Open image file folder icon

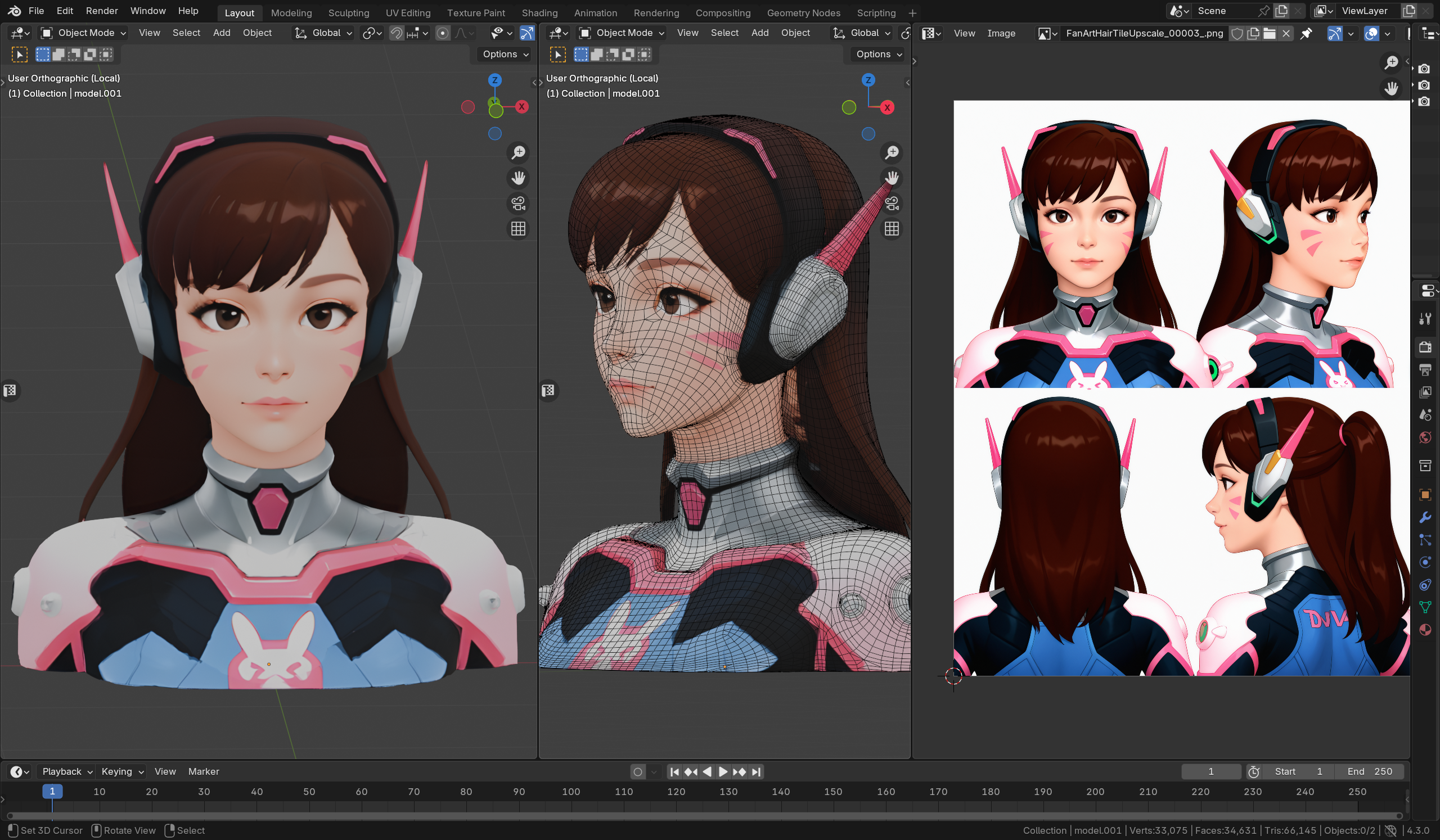pyautogui.click(x=1270, y=33)
